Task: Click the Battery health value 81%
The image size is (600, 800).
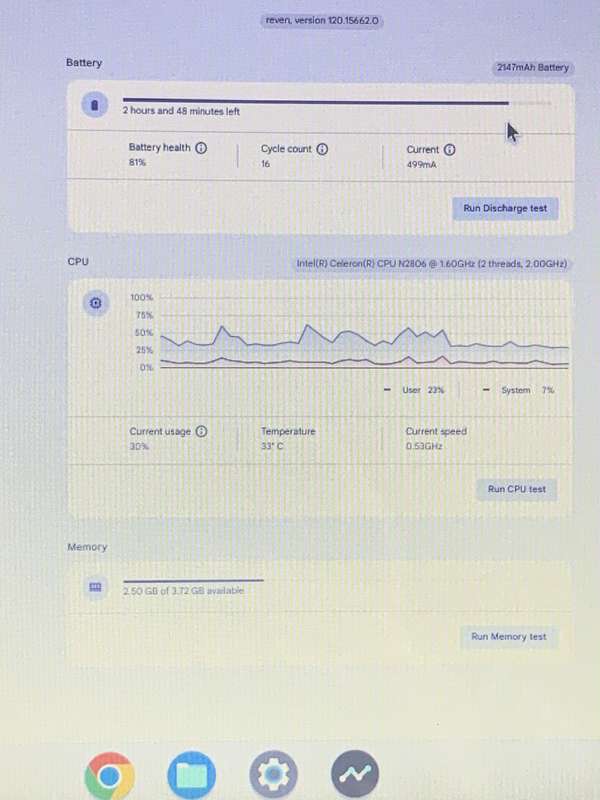Action: click(137, 163)
